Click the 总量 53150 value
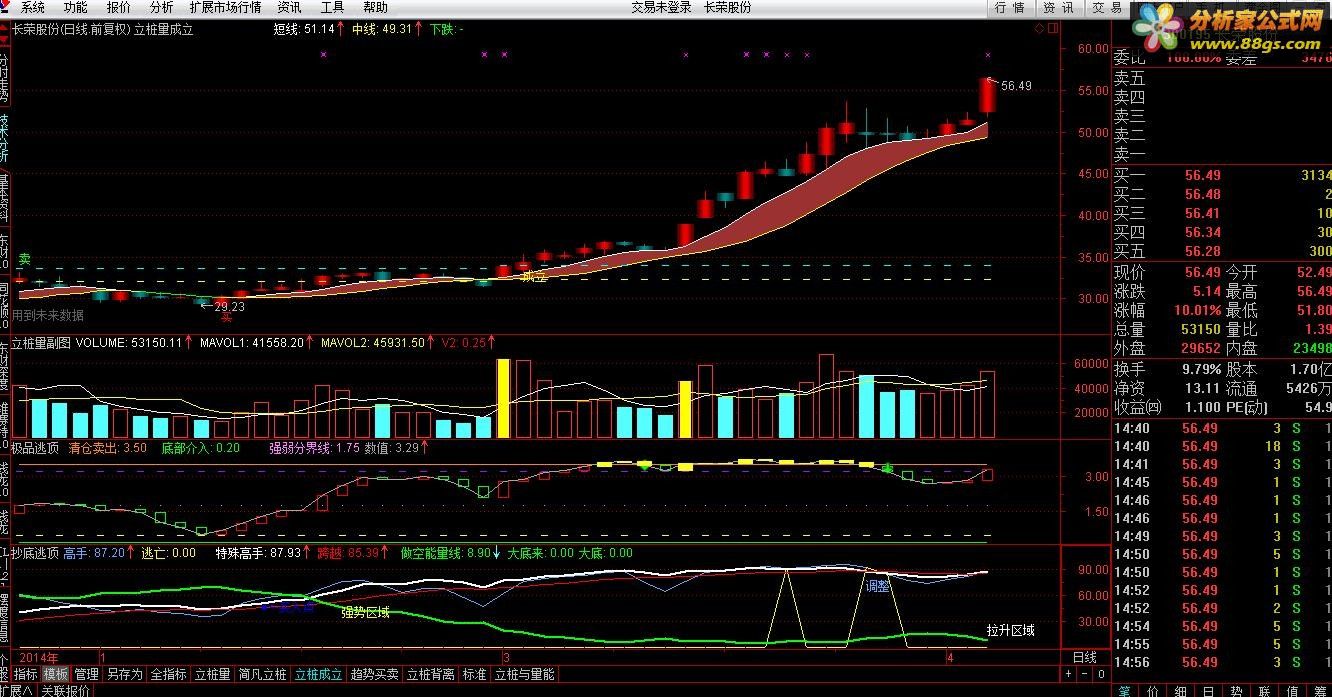Screen dimensions: 1332x697 tap(1200, 330)
